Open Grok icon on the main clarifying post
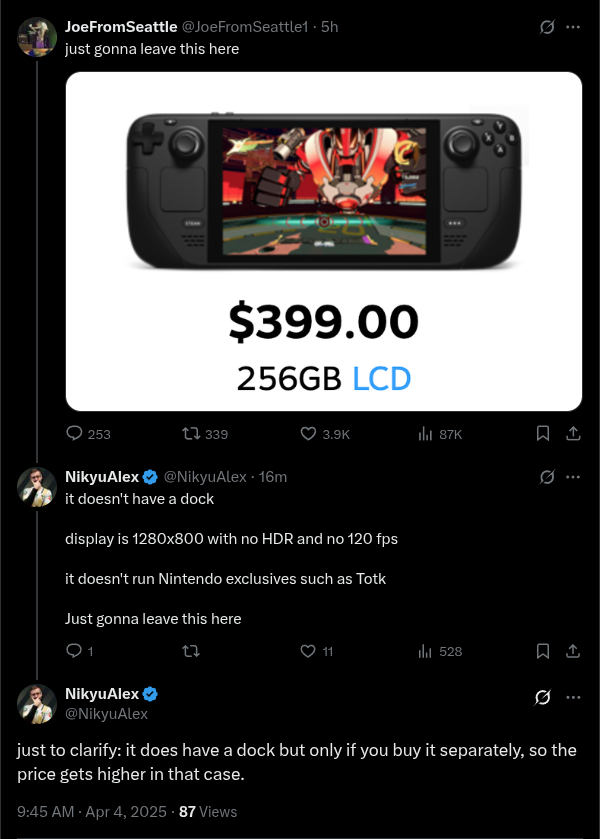The height and width of the screenshot is (839, 600). click(542, 697)
